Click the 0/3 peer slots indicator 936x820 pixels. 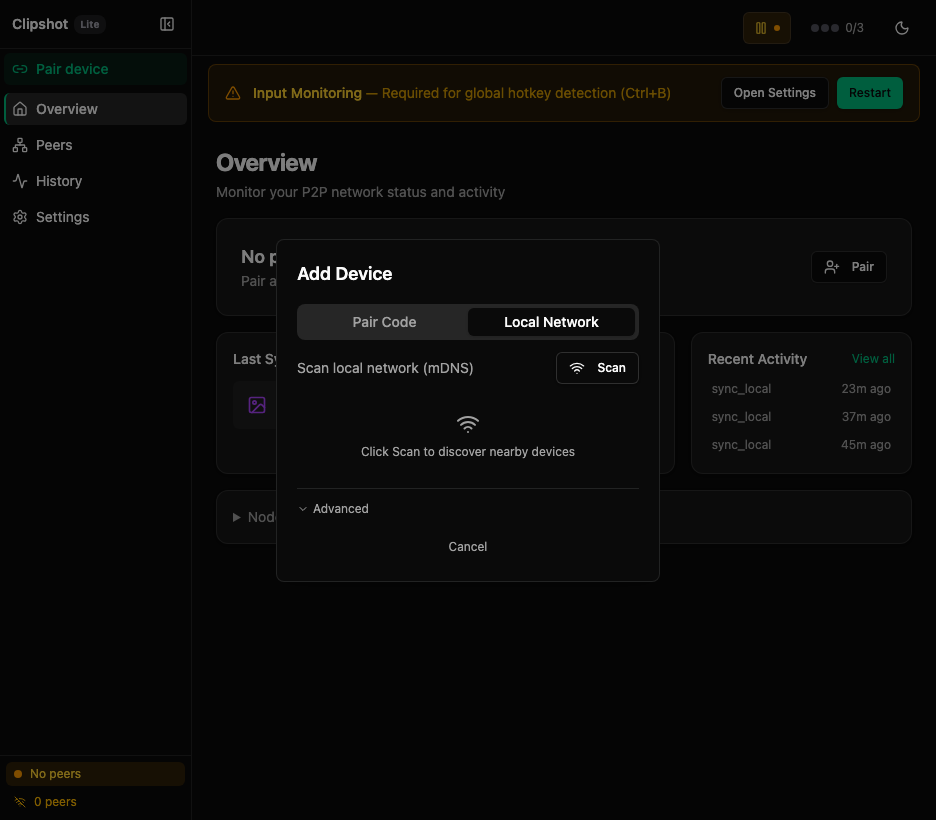click(837, 27)
